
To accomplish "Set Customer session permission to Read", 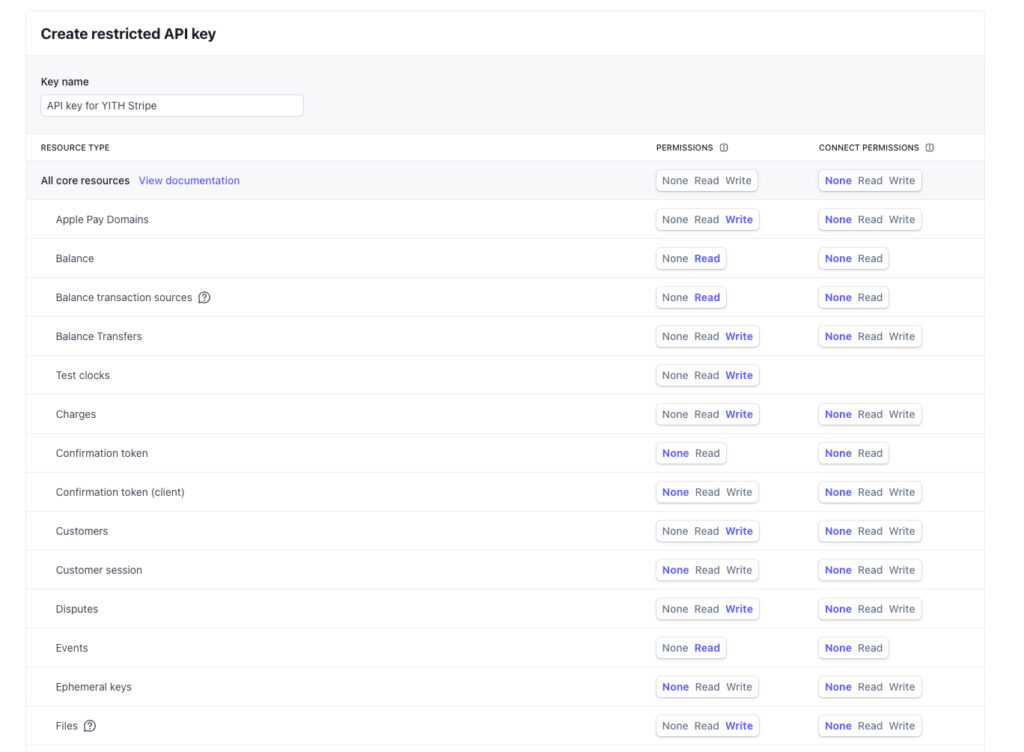I will pyautogui.click(x=707, y=571).
